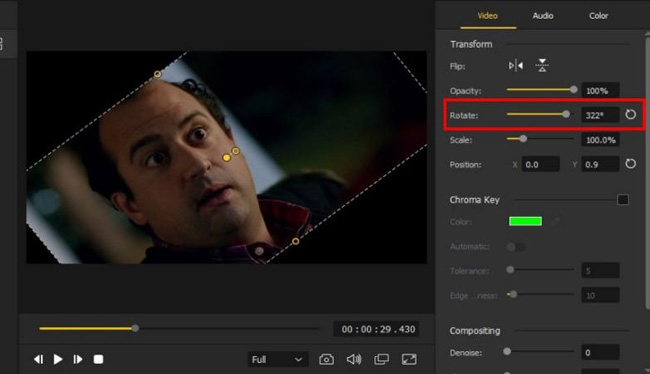Step back one frame
Image resolution: width=650 pixels, height=374 pixels.
tap(39, 359)
